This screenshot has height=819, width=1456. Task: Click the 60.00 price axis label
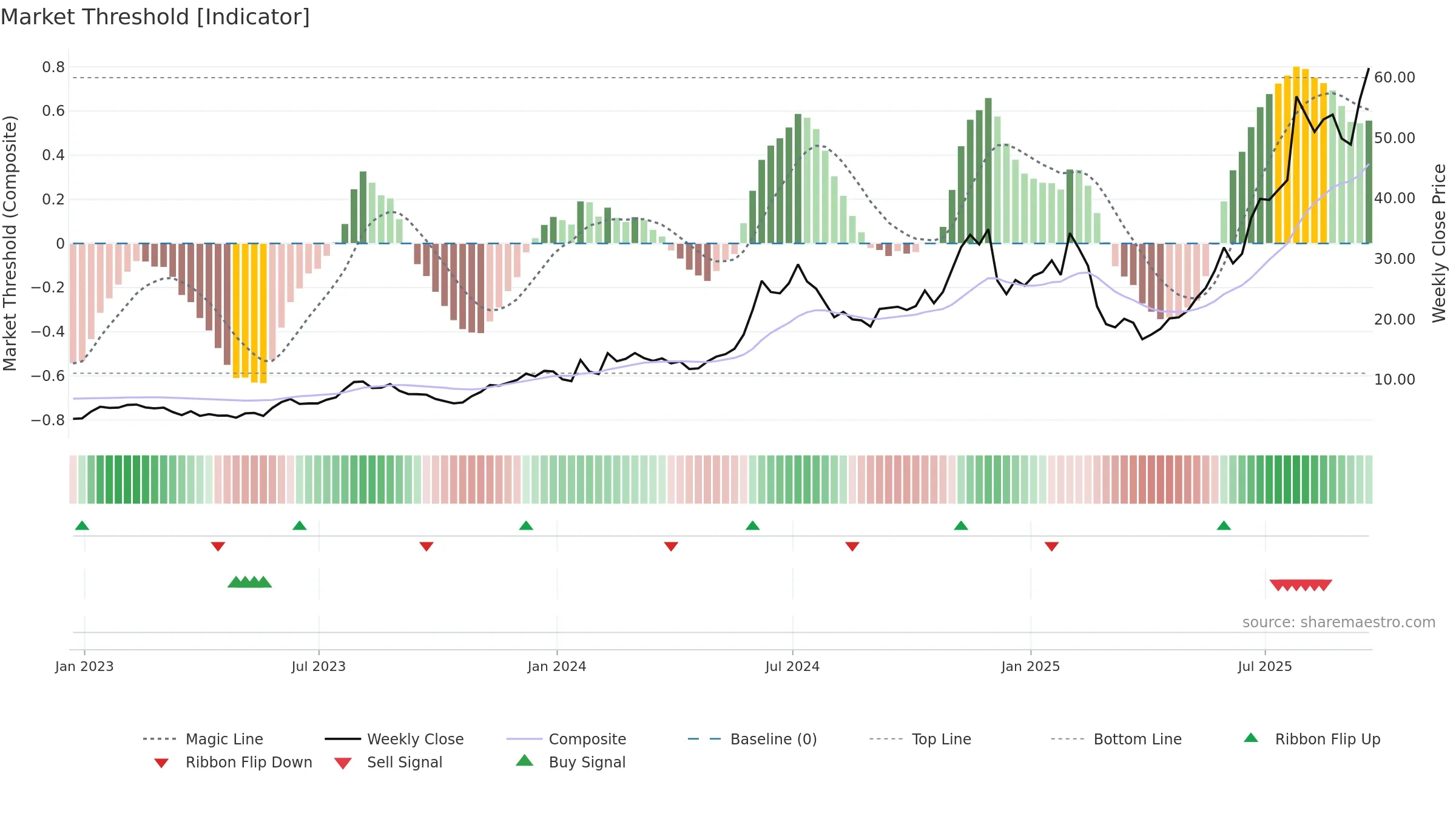point(1395,78)
